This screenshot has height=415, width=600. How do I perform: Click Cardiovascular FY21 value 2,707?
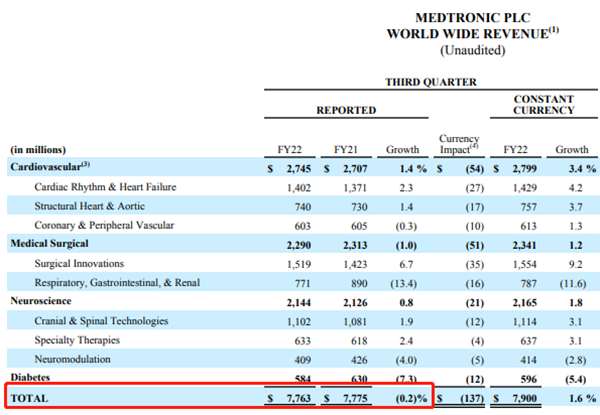[355, 169]
